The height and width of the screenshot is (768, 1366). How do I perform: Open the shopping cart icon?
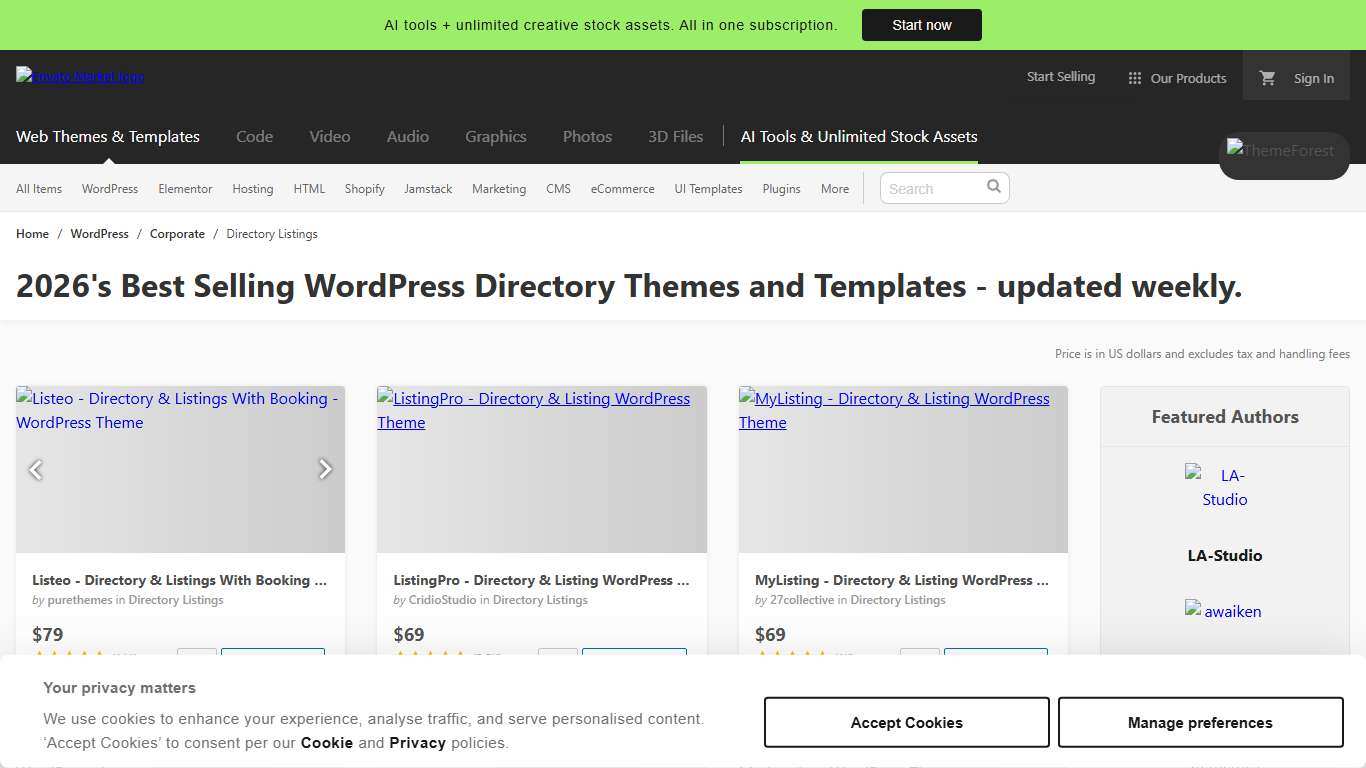pos(1267,77)
